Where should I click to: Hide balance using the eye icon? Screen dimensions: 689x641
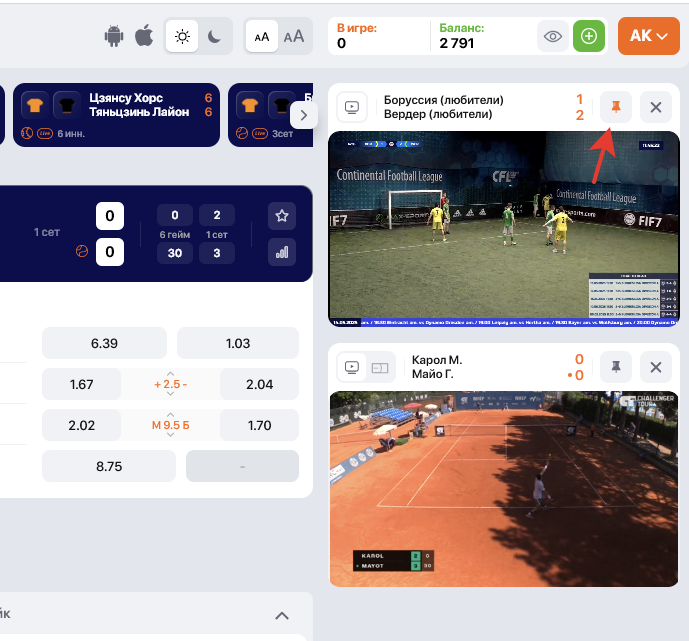(x=553, y=37)
